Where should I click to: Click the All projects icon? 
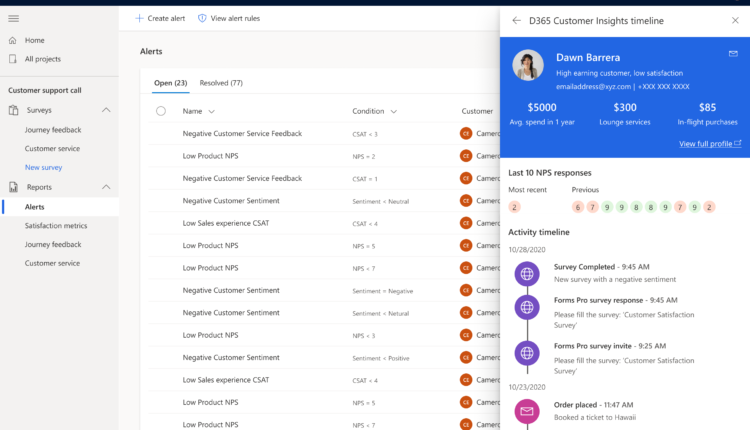click(13, 59)
